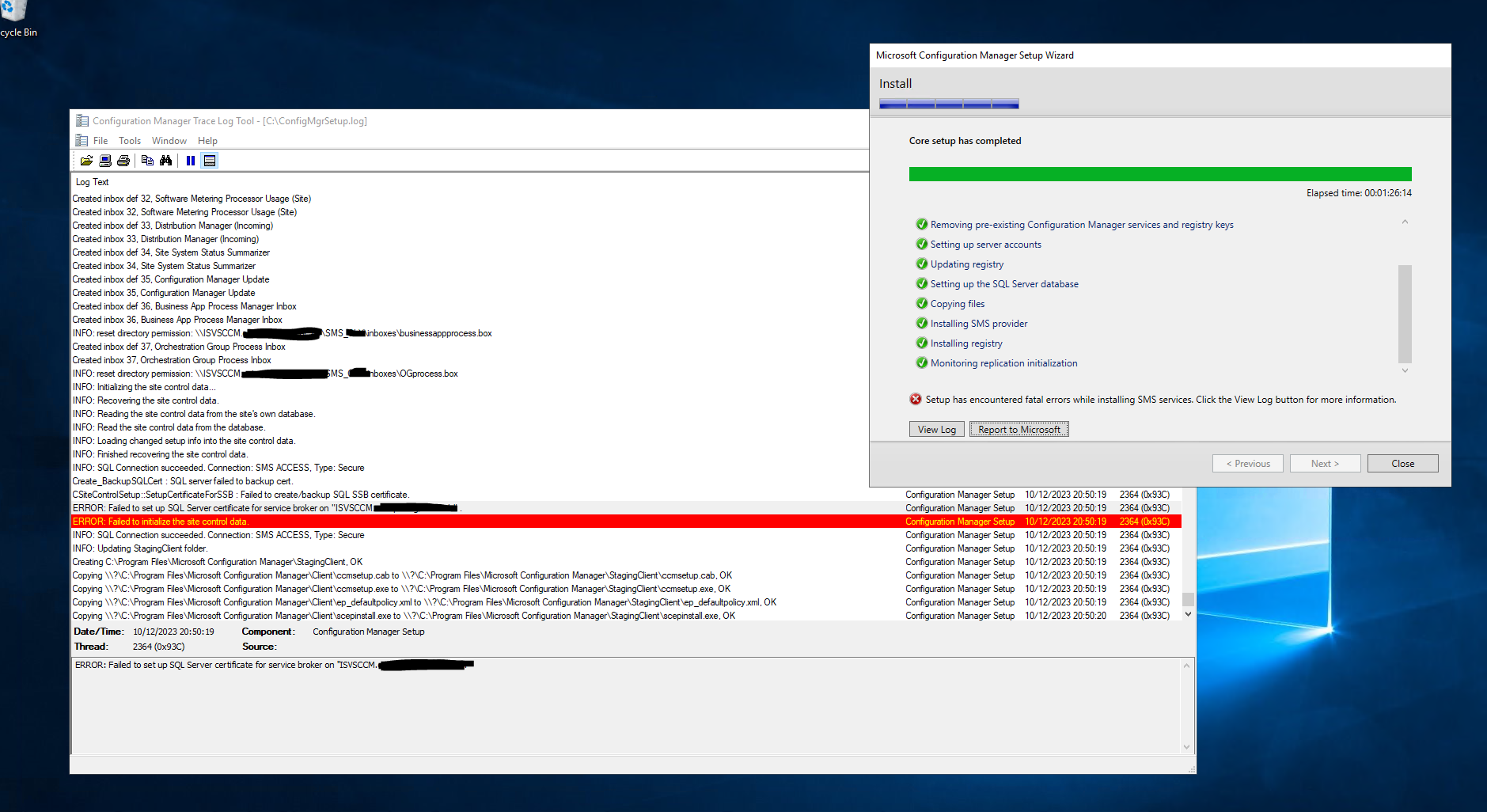Select row 'INFO: Reading the site control data from the site's own database.'

(x=470, y=414)
